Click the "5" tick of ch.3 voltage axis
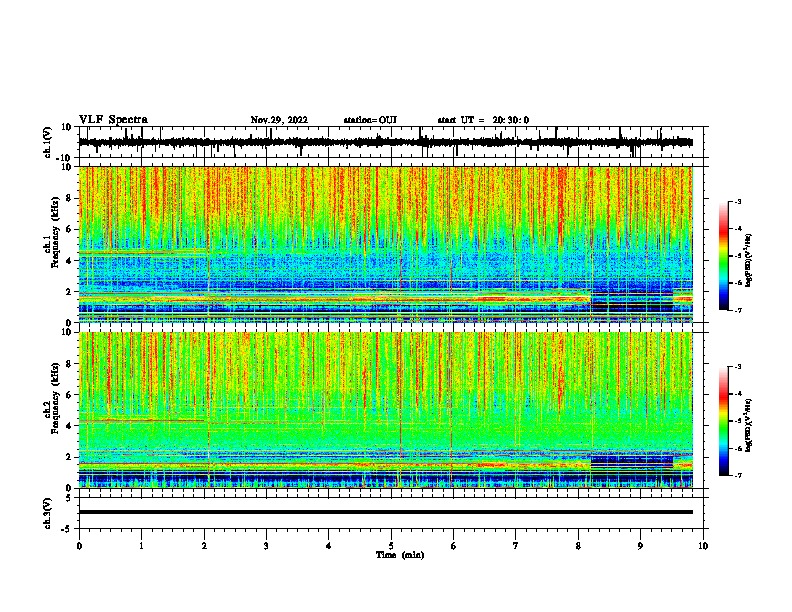This screenshot has width=792, height=612. point(69,497)
